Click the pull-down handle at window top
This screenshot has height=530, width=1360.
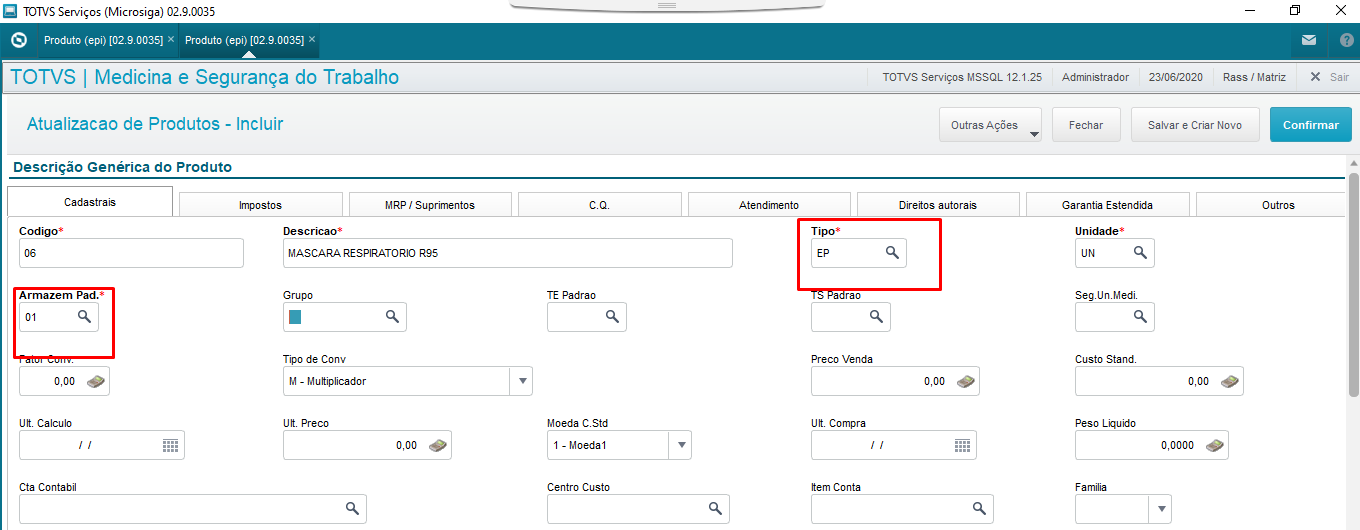(667, 5)
